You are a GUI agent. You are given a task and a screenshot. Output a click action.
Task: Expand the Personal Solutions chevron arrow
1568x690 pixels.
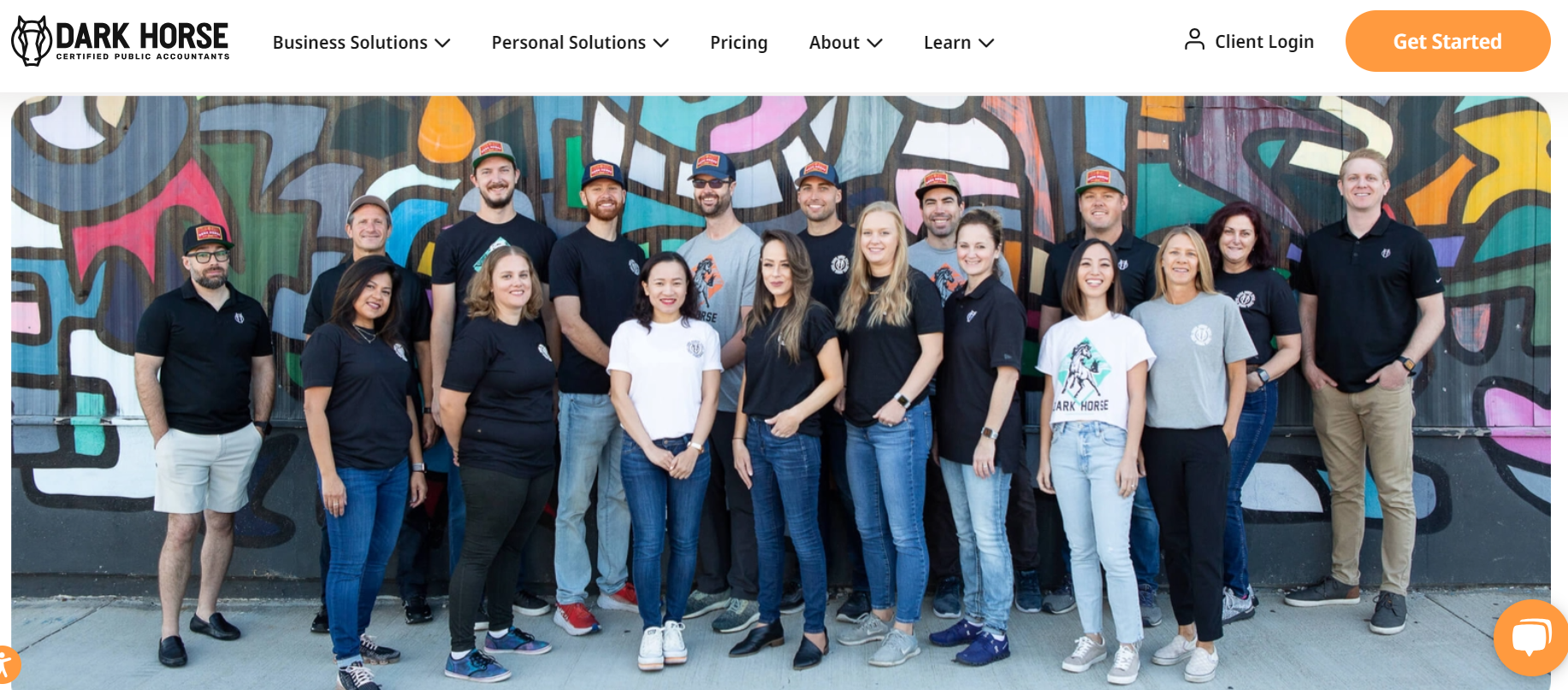[x=661, y=43]
